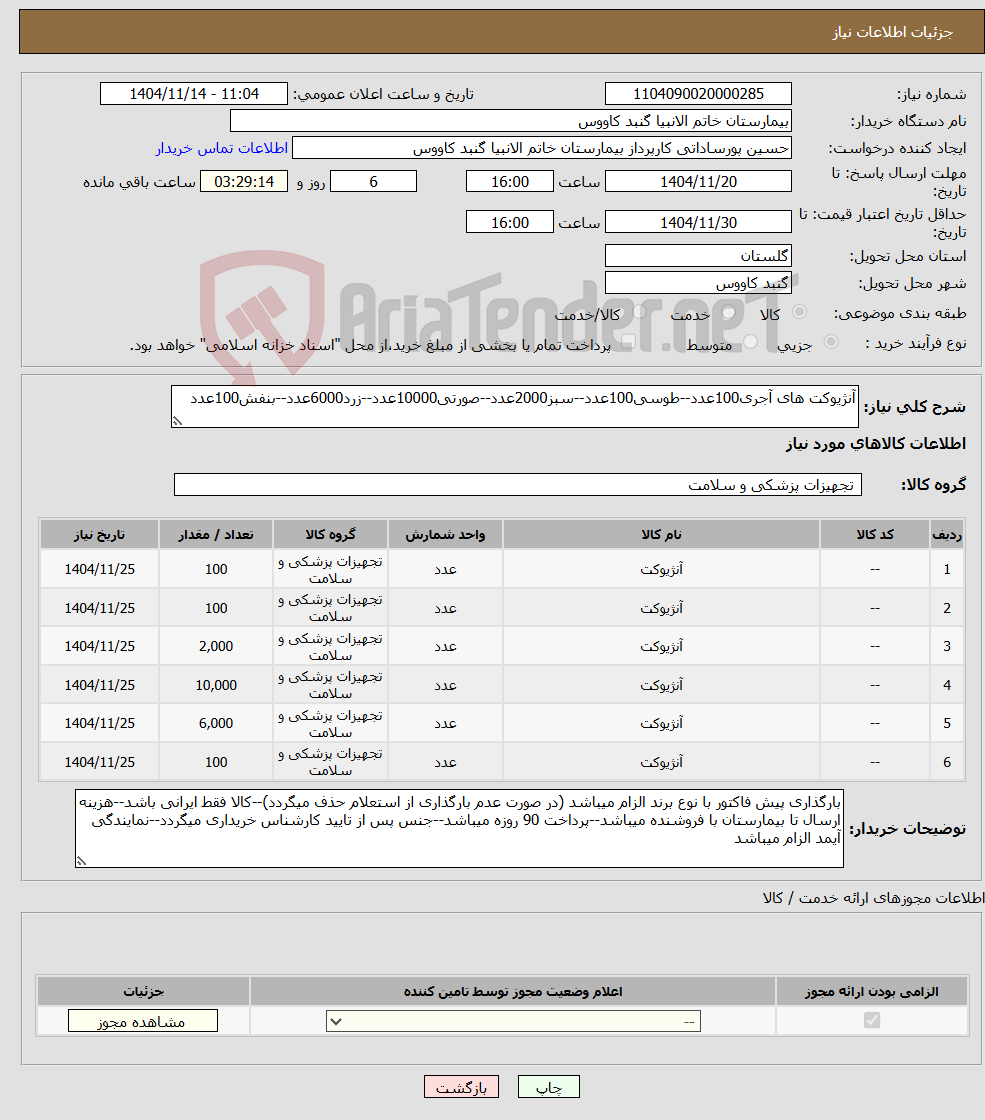Expand the permit status dropdown
The image size is (985, 1120).
coord(513,1021)
